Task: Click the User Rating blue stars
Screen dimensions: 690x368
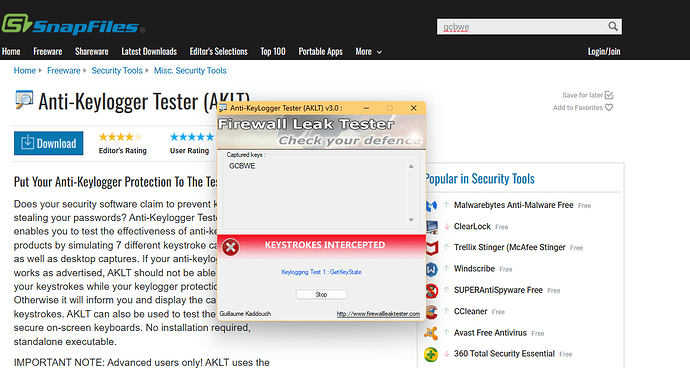Action: point(192,137)
